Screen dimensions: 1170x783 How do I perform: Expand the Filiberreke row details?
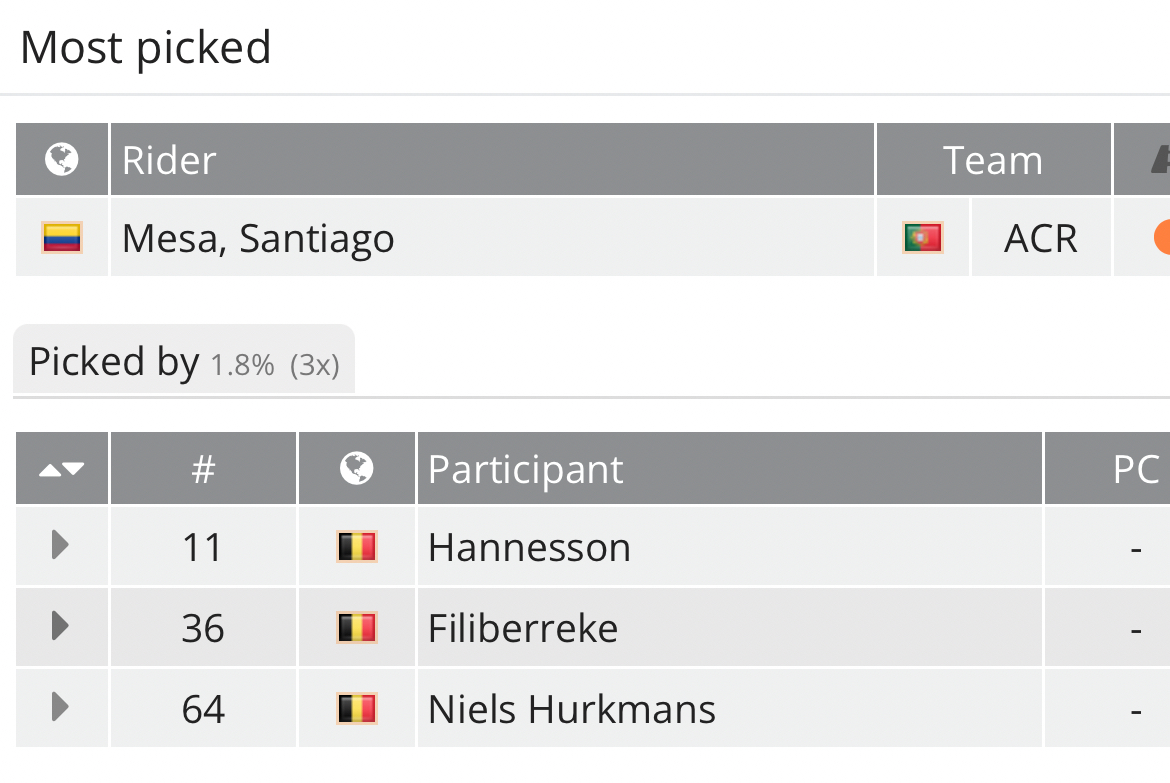tap(61, 627)
